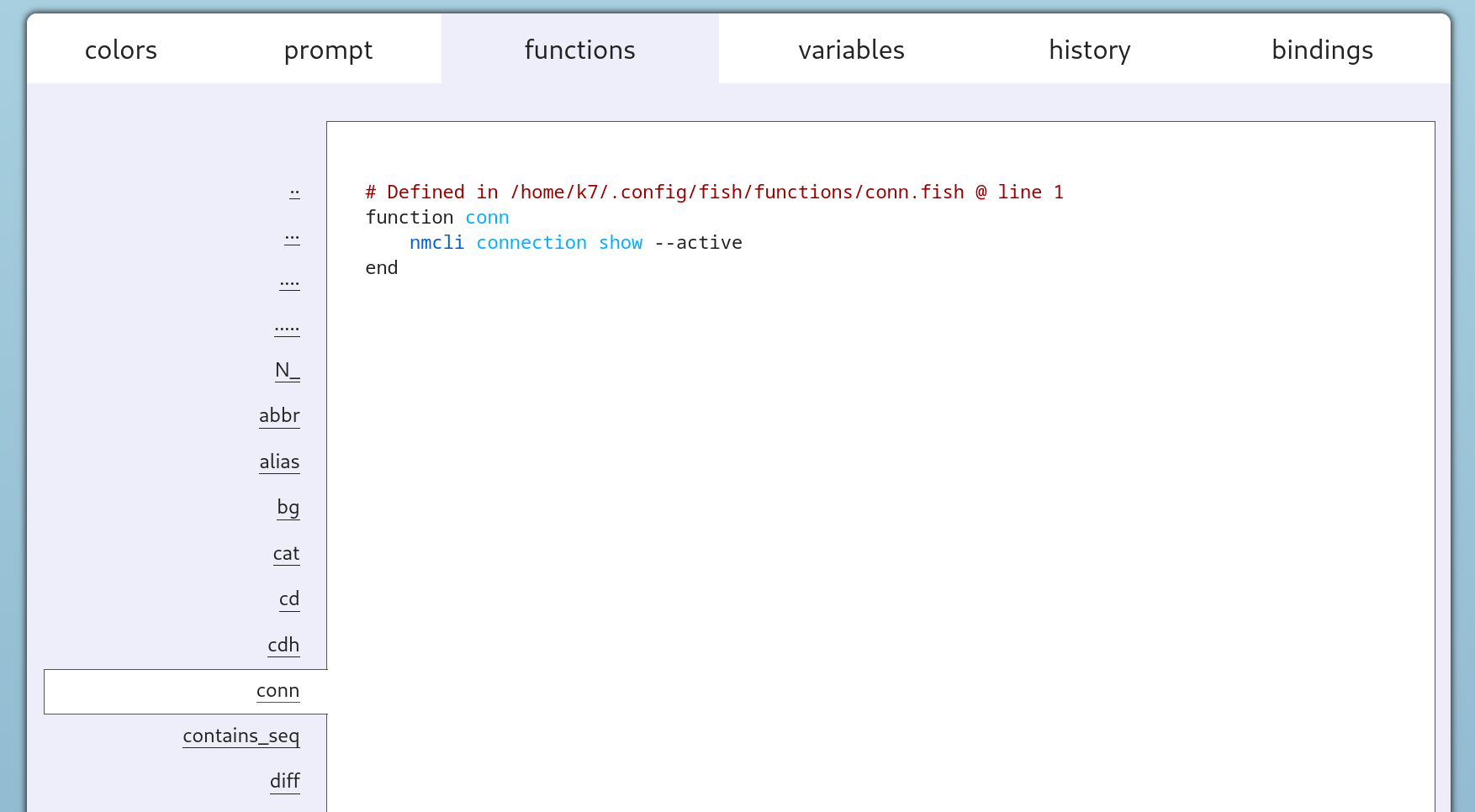Select the two-dot '..' function
Screen dimensions: 1475x812
point(294,192)
